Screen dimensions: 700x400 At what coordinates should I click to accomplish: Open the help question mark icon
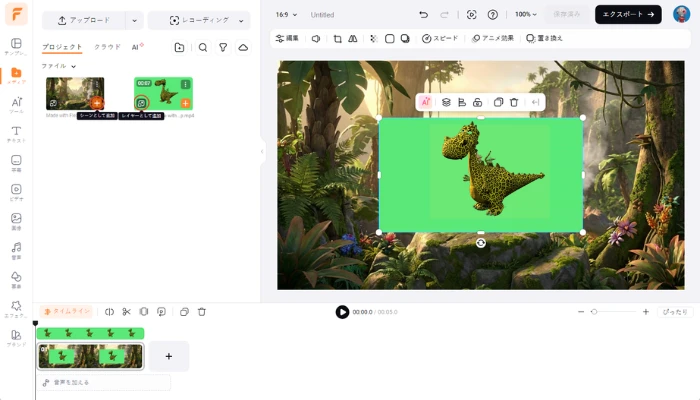tap(492, 15)
